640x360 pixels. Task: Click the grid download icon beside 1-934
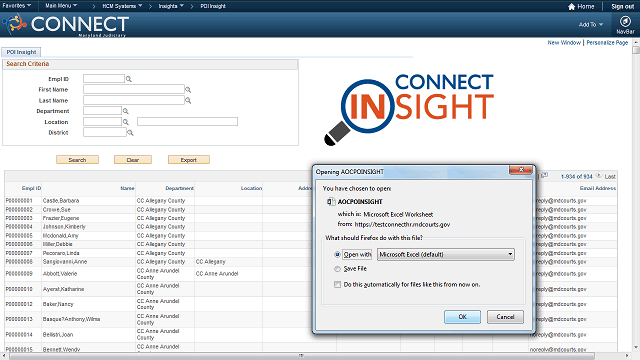[x=544, y=176]
